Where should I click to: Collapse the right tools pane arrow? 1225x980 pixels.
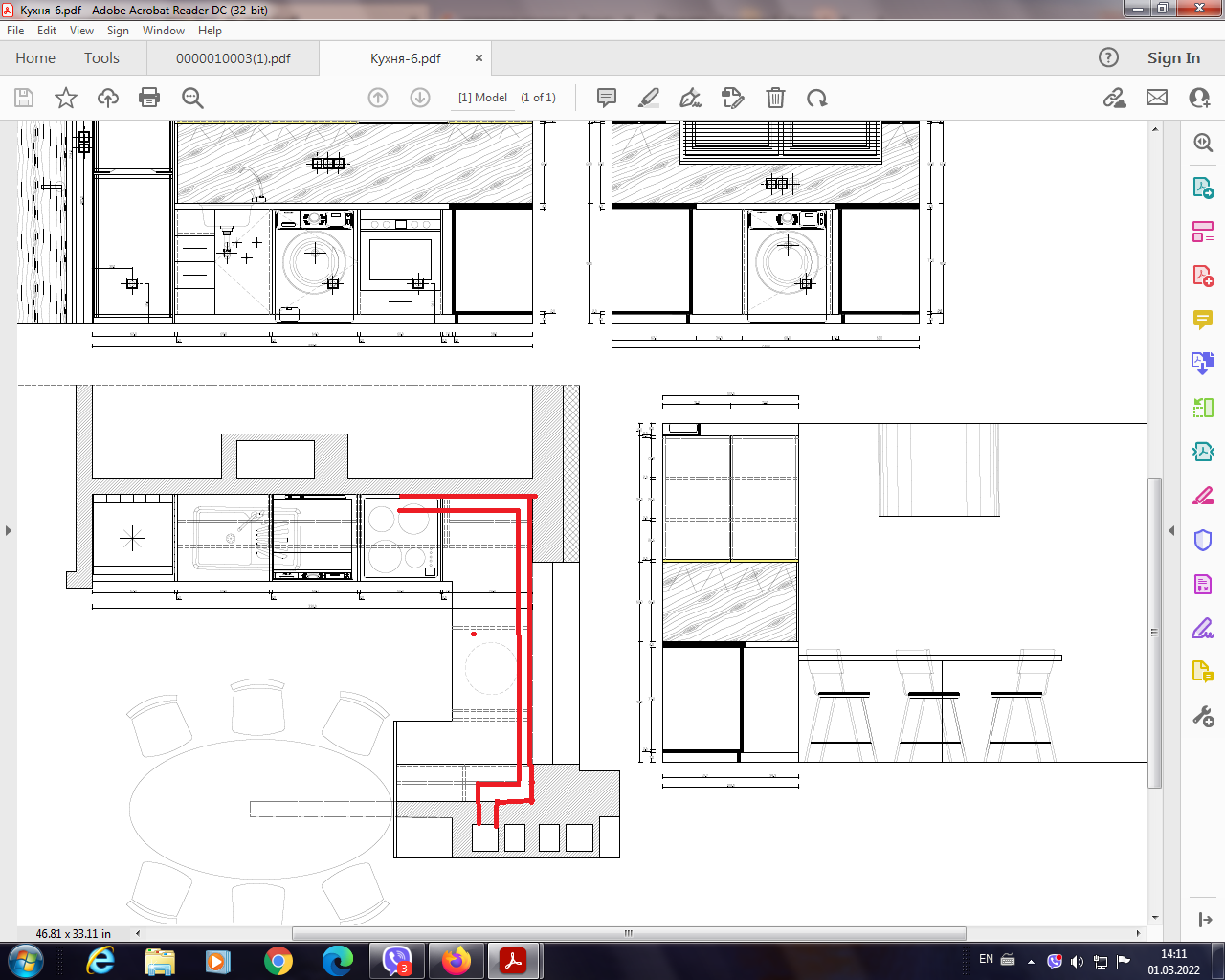pyautogui.click(x=1171, y=530)
